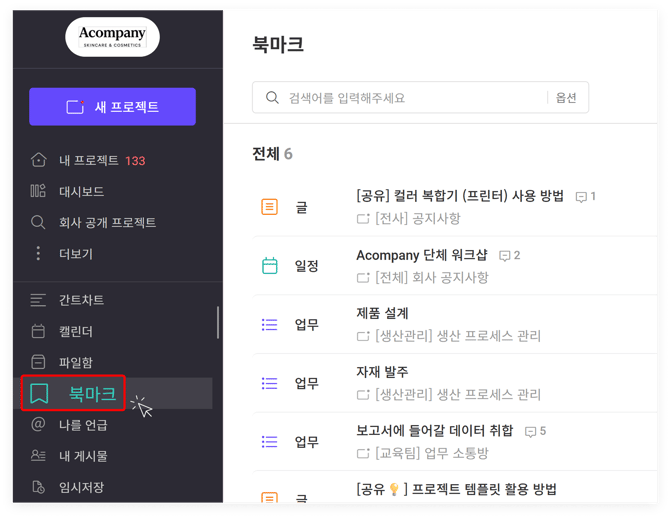Expand the More (더보기) menu
Image resolution: width=670 pixels, height=518 pixels.
click(75, 254)
